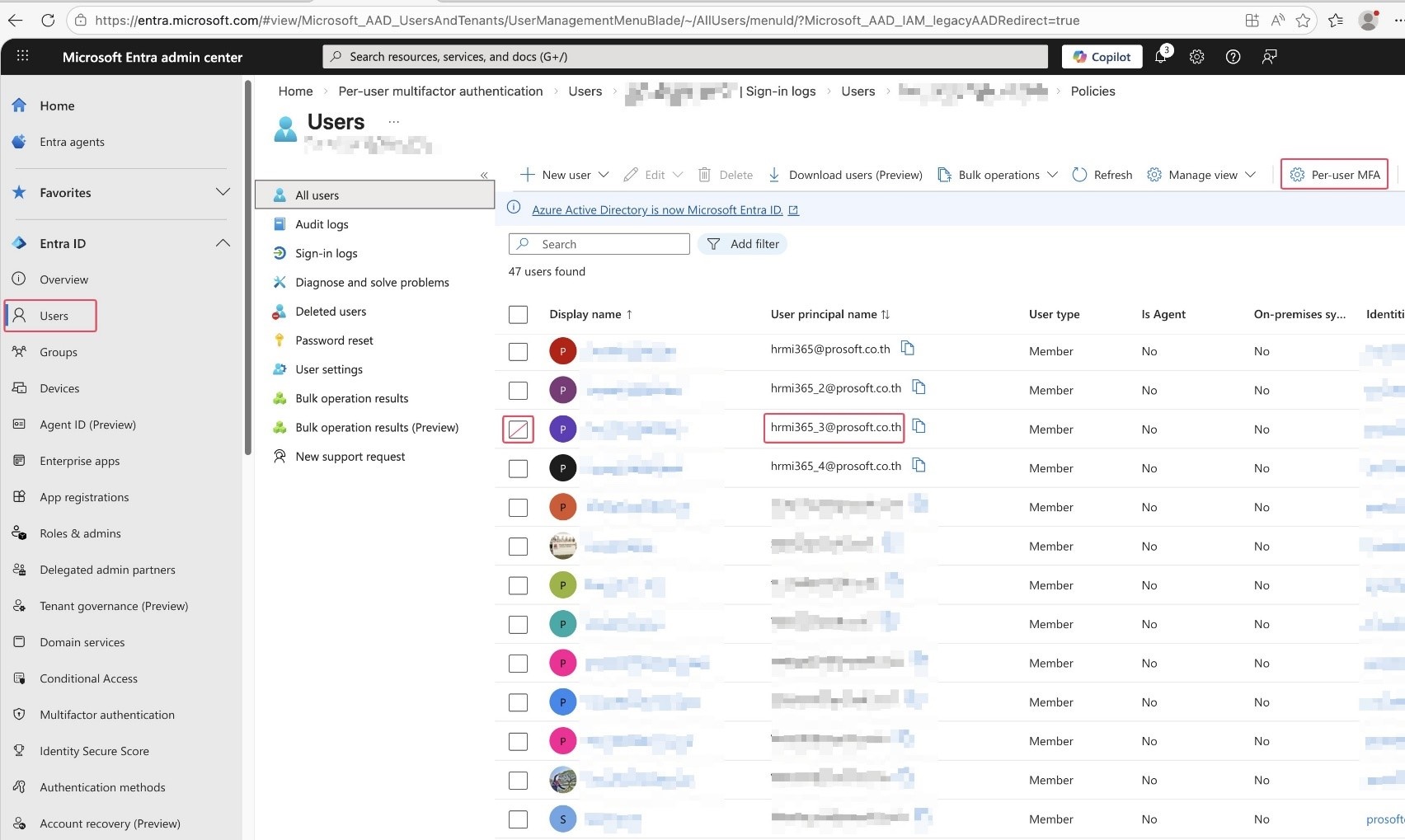This screenshot has height=840, width=1405.
Task: Copy hrmi365_4@prosoft.co.th with the copy icon
Action: 919,466
